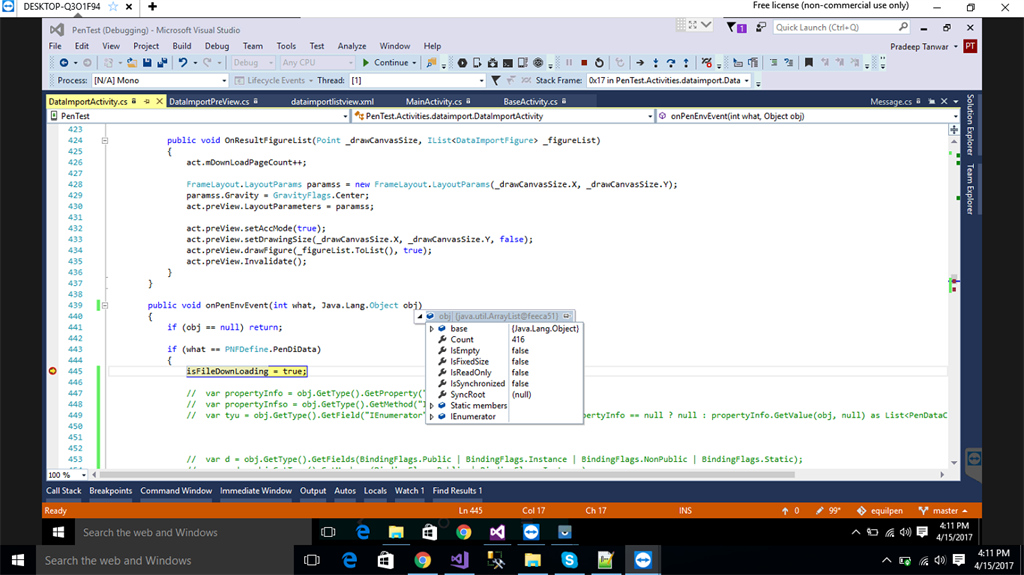The image size is (1024, 575).
Task: Click the Show Next Statement arrow icon
Action: pos(640,63)
